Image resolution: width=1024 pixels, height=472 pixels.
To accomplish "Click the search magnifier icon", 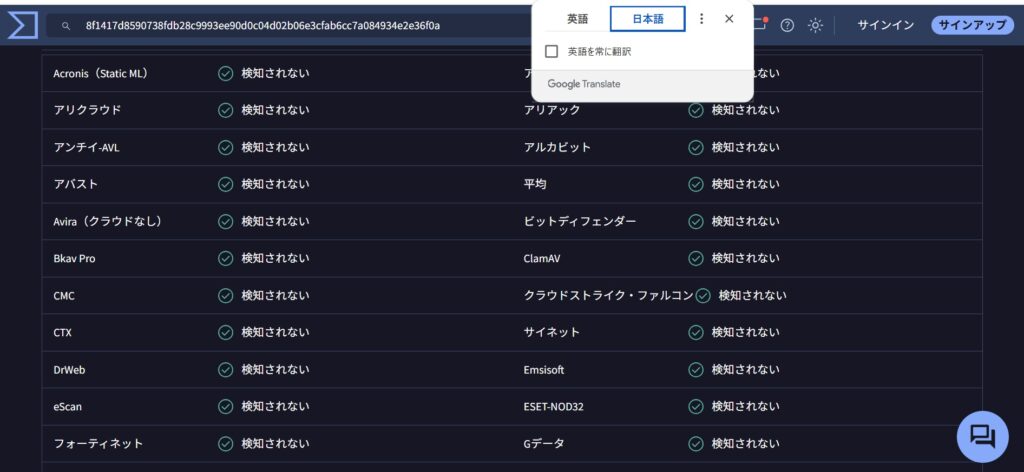I will click(x=66, y=26).
